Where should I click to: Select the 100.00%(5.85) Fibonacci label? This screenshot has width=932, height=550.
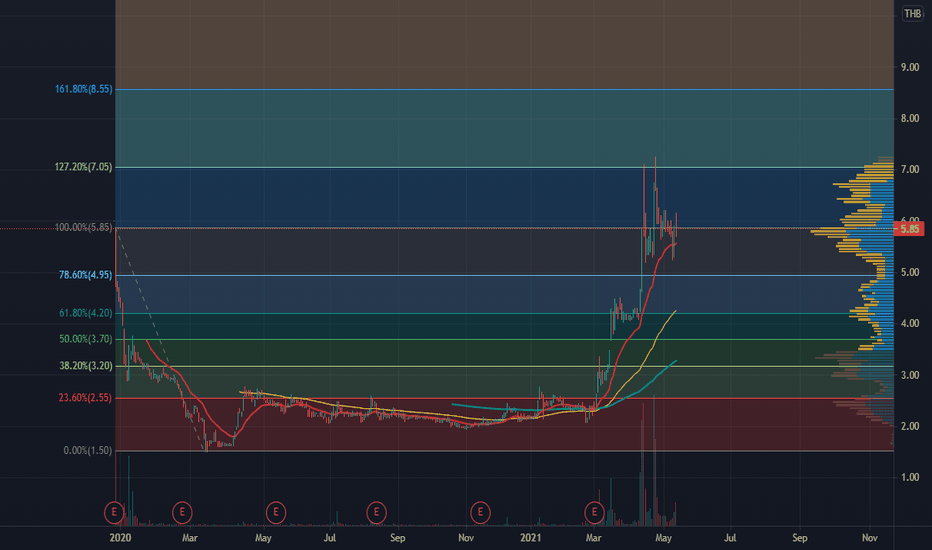coord(83,228)
